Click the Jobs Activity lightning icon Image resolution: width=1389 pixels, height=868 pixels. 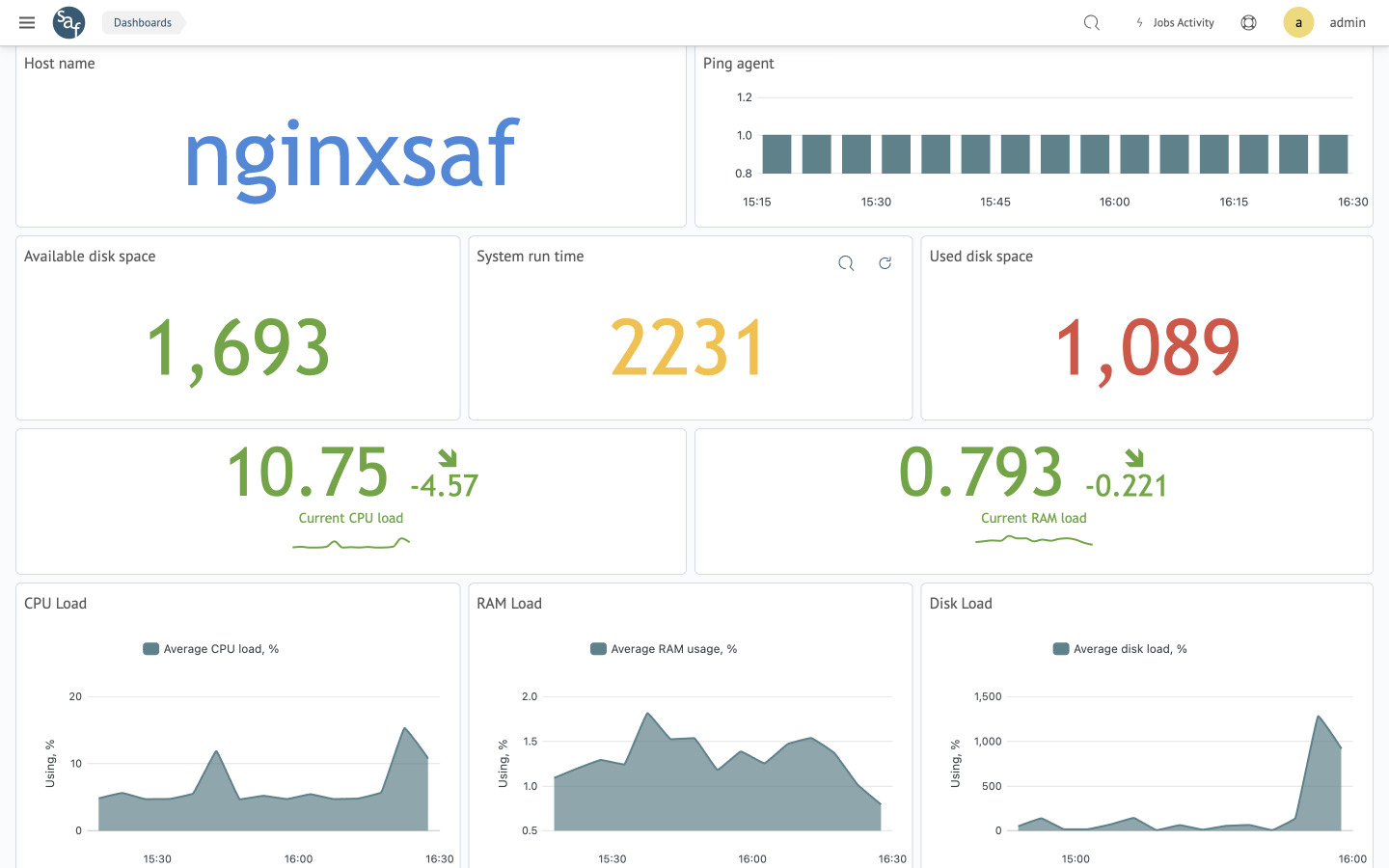click(1139, 22)
